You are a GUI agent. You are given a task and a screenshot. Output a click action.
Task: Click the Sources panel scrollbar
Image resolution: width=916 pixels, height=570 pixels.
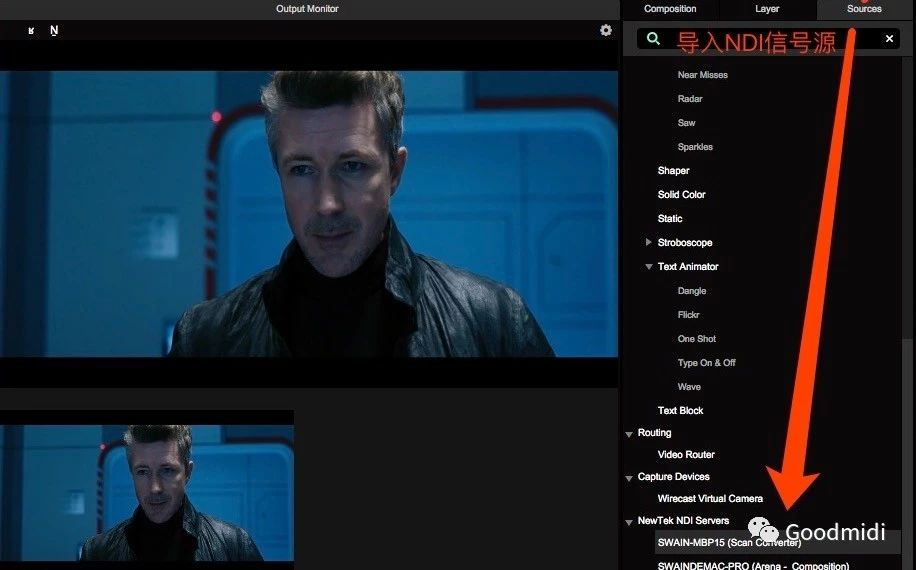[x=907, y=456]
